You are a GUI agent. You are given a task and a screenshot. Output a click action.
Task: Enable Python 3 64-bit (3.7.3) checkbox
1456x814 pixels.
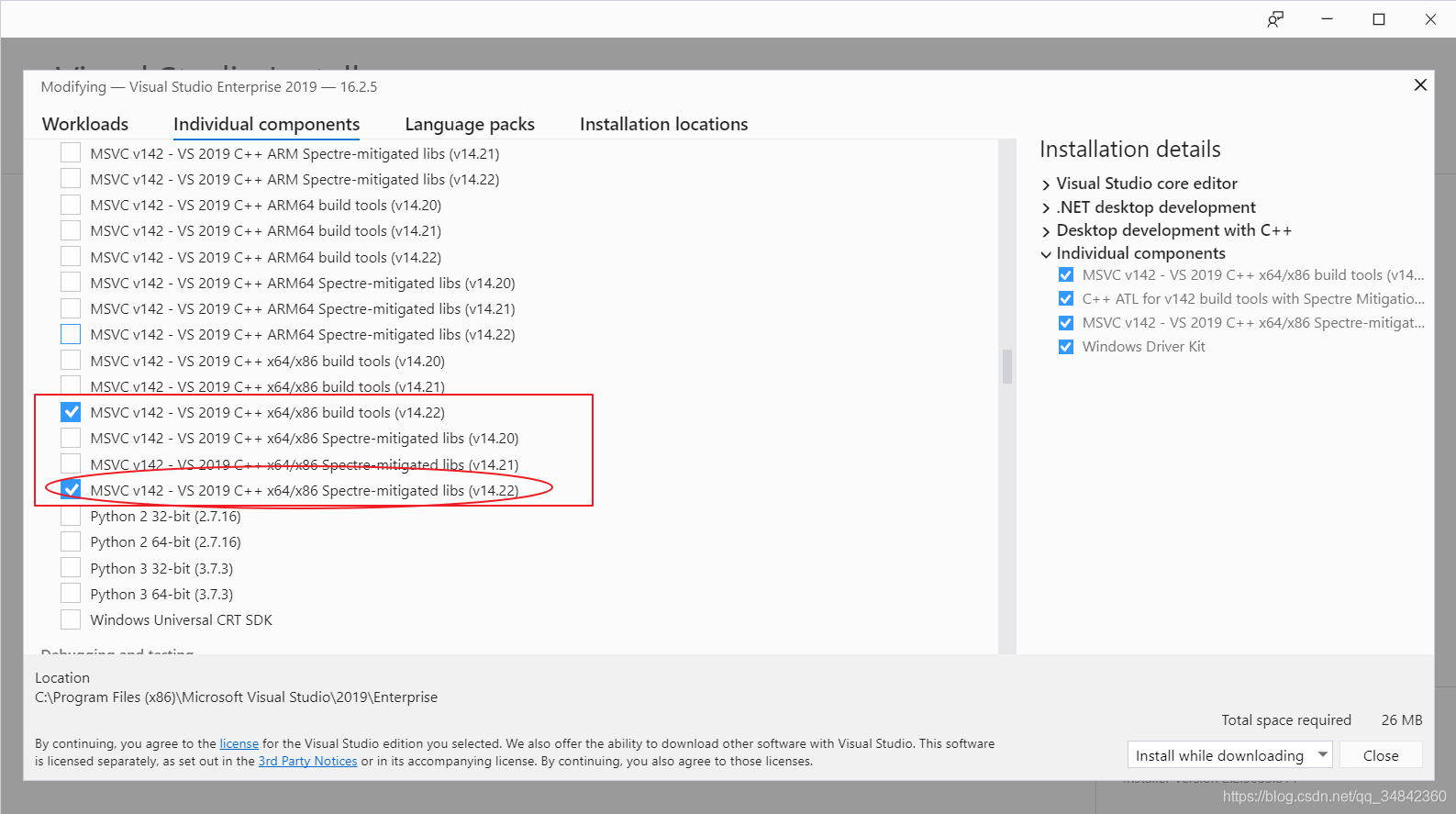click(x=71, y=595)
